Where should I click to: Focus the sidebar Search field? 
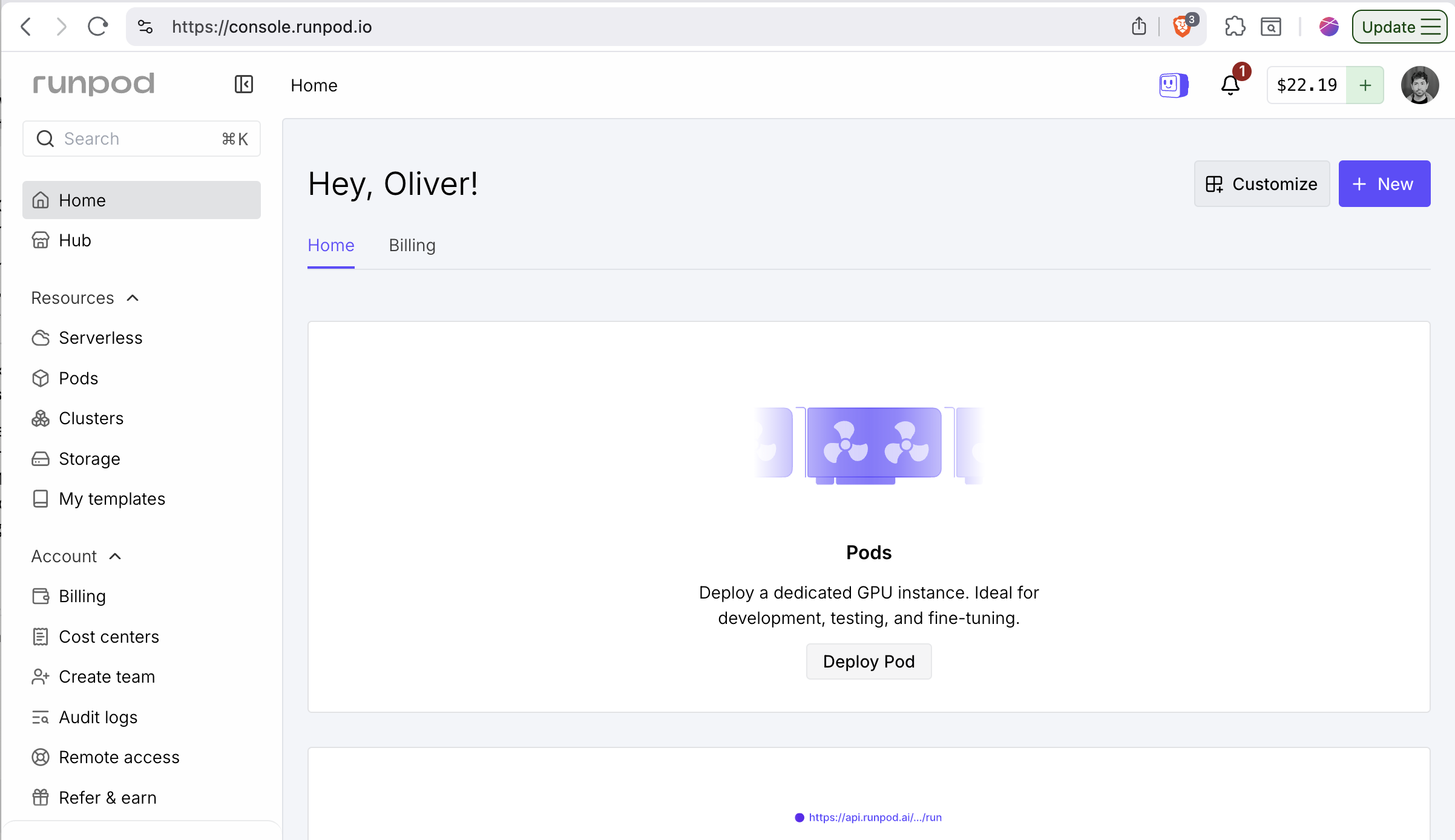[x=142, y=139]
